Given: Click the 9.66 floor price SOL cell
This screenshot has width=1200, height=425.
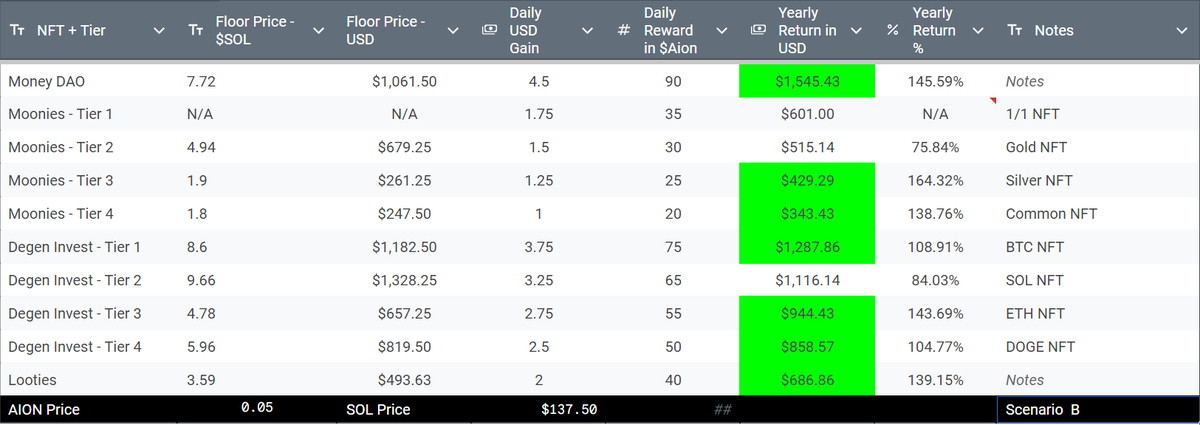Looking at the screenshot, I should 257,280.
